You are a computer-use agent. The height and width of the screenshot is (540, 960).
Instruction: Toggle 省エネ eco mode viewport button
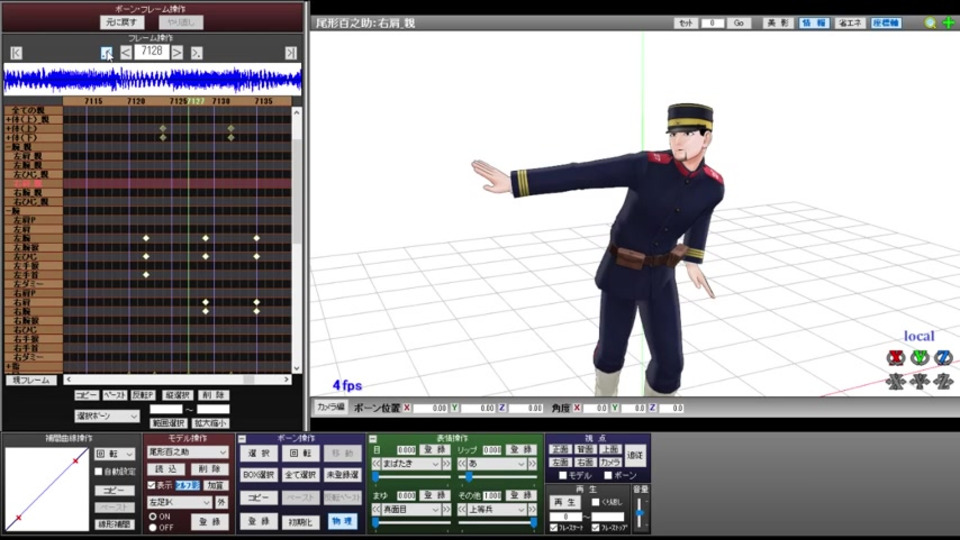point(850,23)
